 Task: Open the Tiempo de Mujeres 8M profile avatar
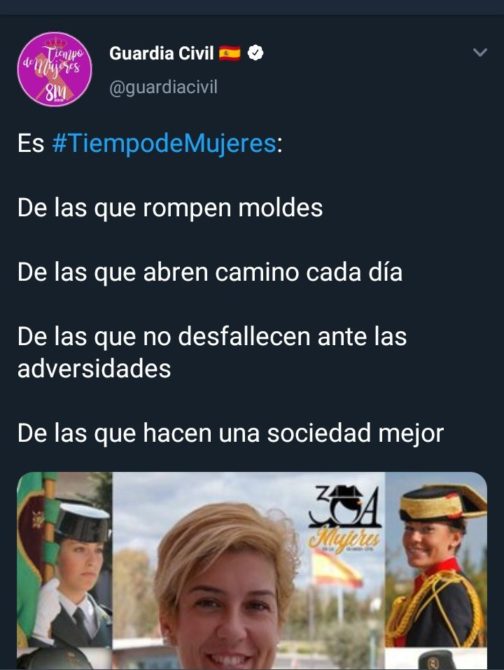[x=55, y=69]
